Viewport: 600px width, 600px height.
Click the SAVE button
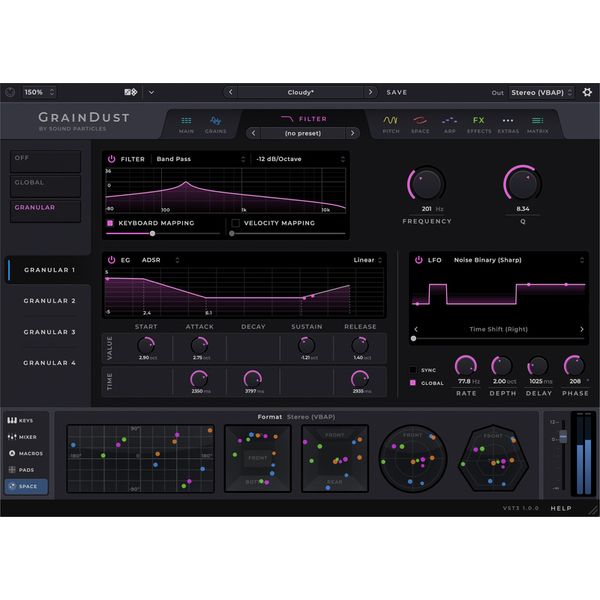(x=396, y=92)
